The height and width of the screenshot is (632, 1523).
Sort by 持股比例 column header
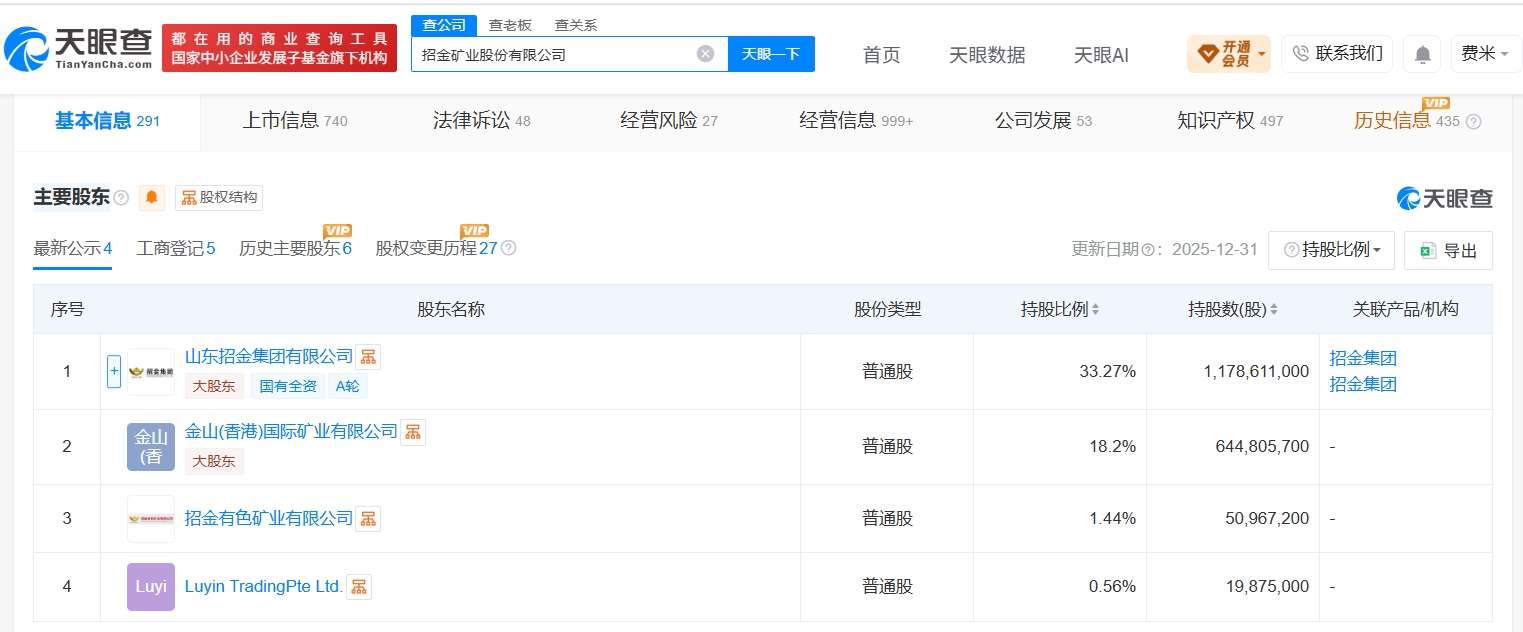click(x=1060, y=310)
